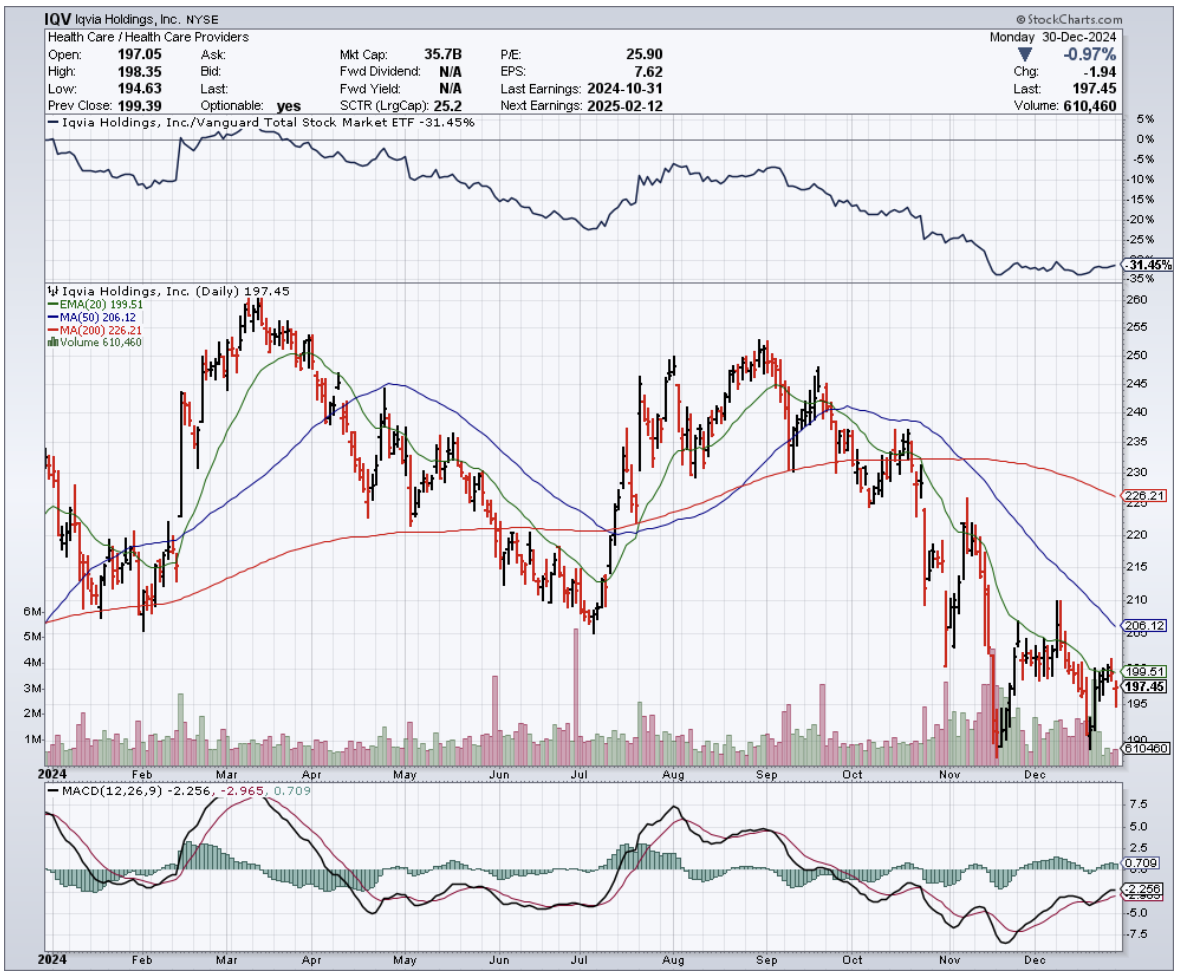Click the 206.12 MA(50) price tag

point(1145,625)
